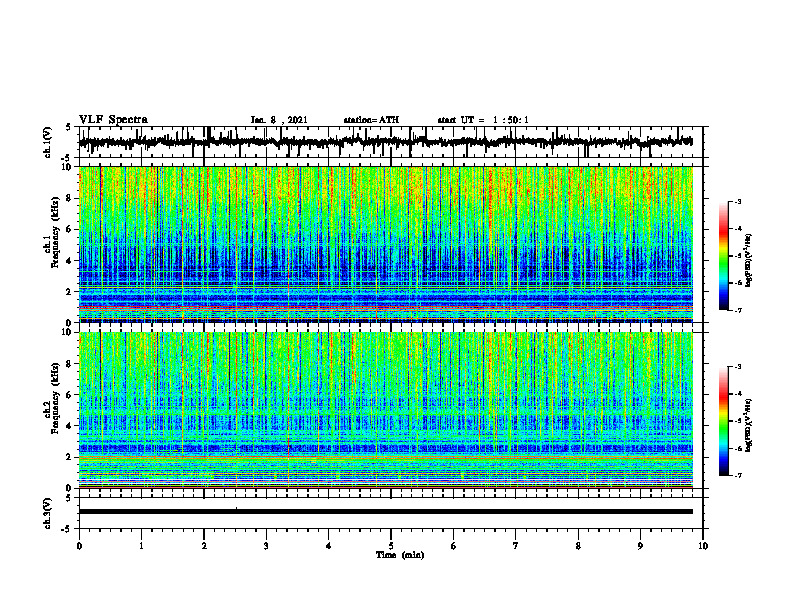Click the "-7" tick on ch.2 colorbar

pos(738,475)
